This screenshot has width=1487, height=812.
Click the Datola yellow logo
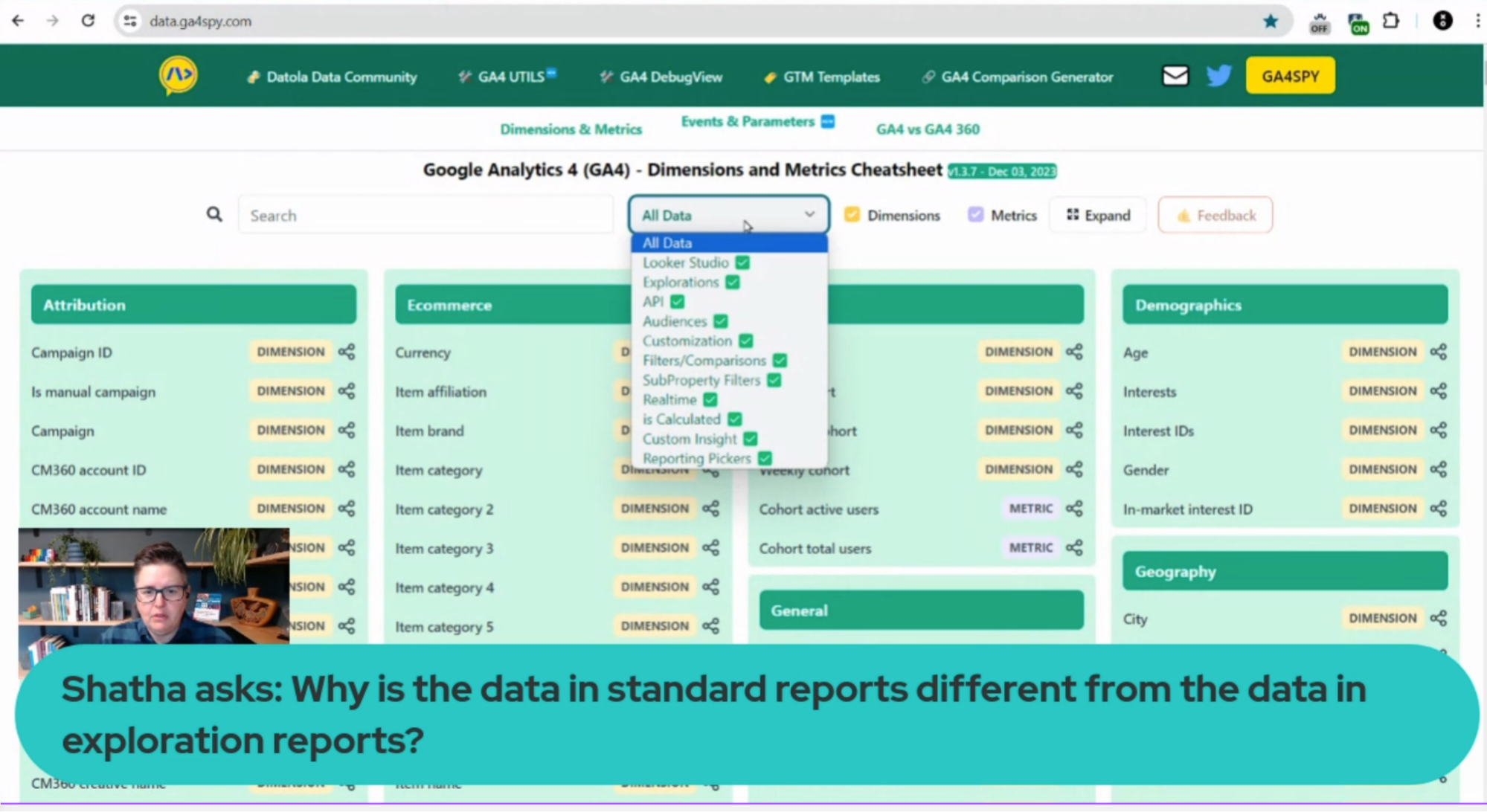(179, 75)
